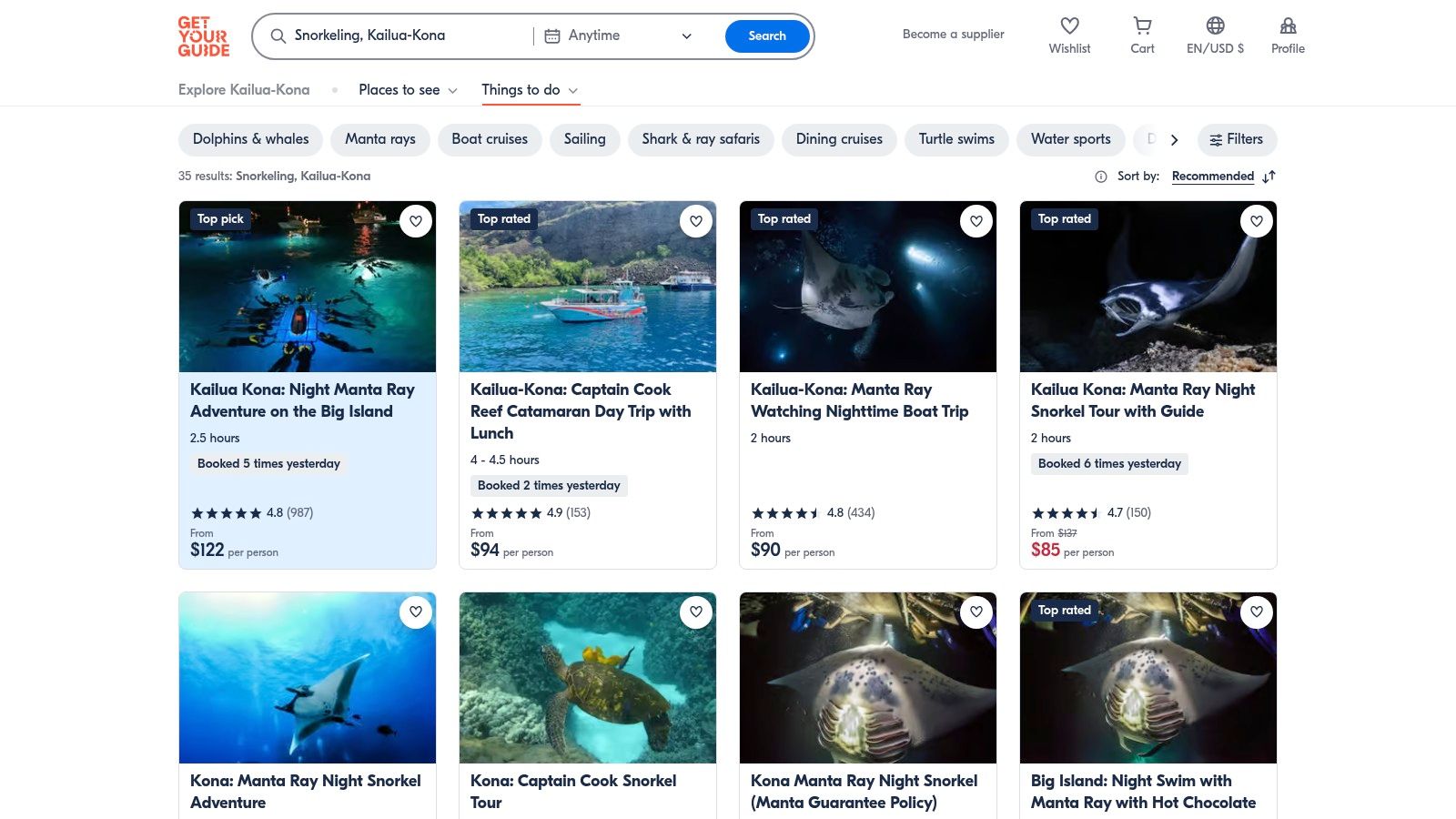Wishlist Kona Manta Ray Snorkel Guarantee Policy card
The width and height of the screenshot is (1456, 819).
[976, 612]
